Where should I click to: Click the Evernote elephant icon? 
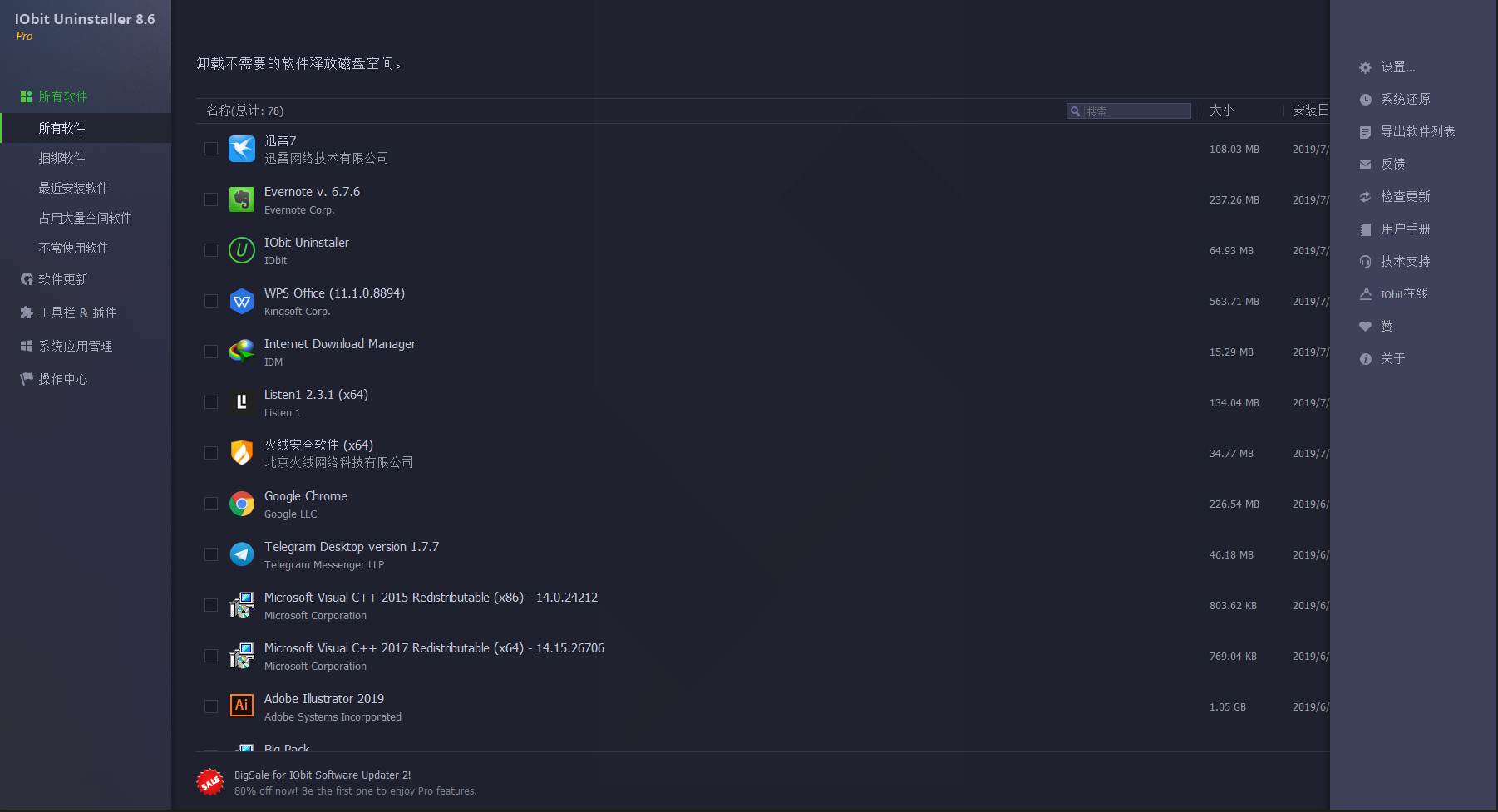242,199
